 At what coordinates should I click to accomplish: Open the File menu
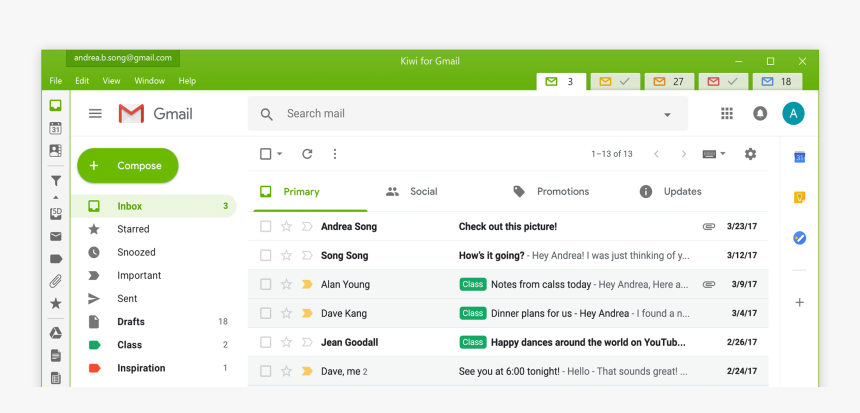[56, 81]
